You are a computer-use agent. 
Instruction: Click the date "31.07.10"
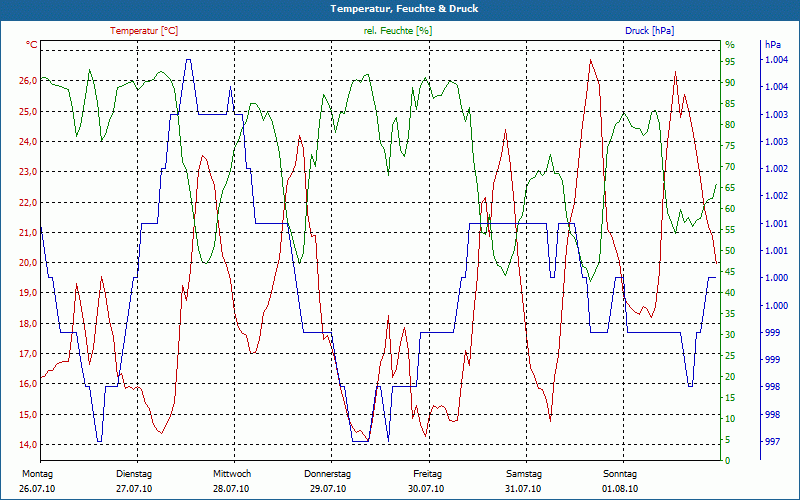523,489
